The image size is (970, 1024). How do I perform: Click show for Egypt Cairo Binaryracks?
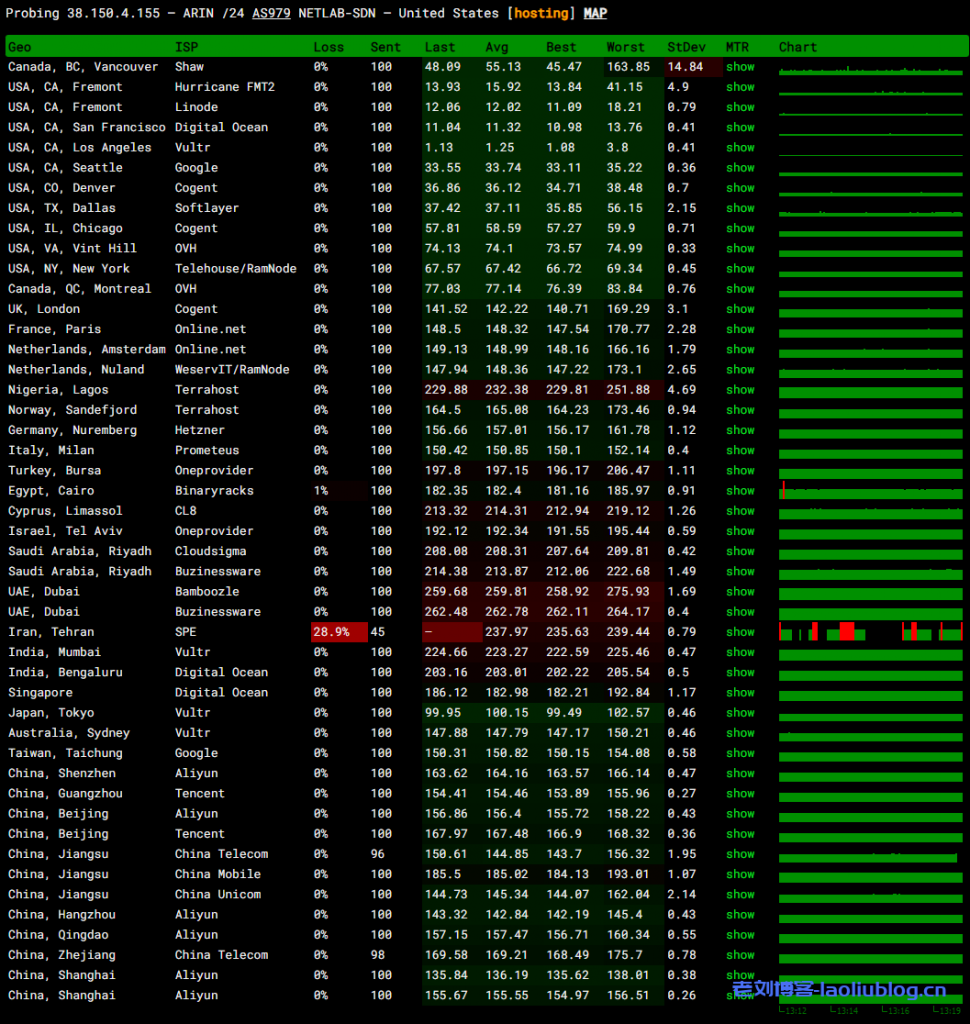click(740, 491)
